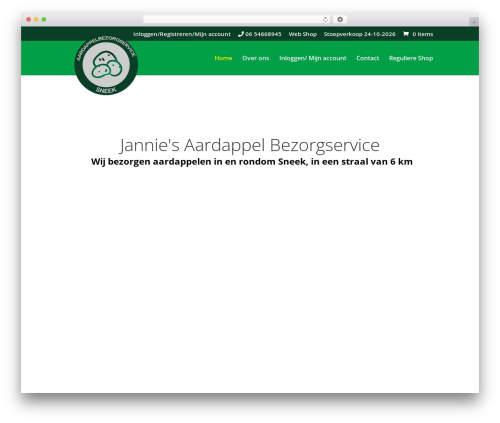The width and height of the screenshot is (500, 423).
Task: Click the red close window button
Action: 29,19
